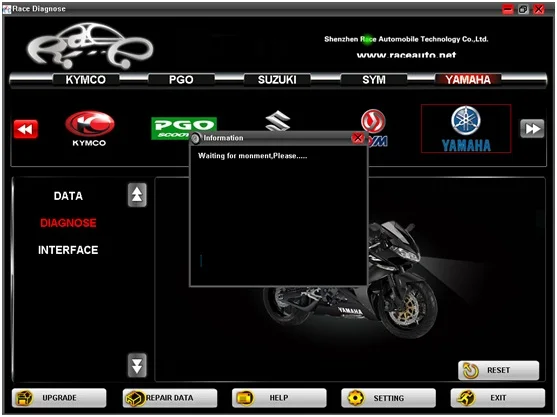Select the red SYM logo
Viewport: 557px width, 417px height.
[374, 121]
